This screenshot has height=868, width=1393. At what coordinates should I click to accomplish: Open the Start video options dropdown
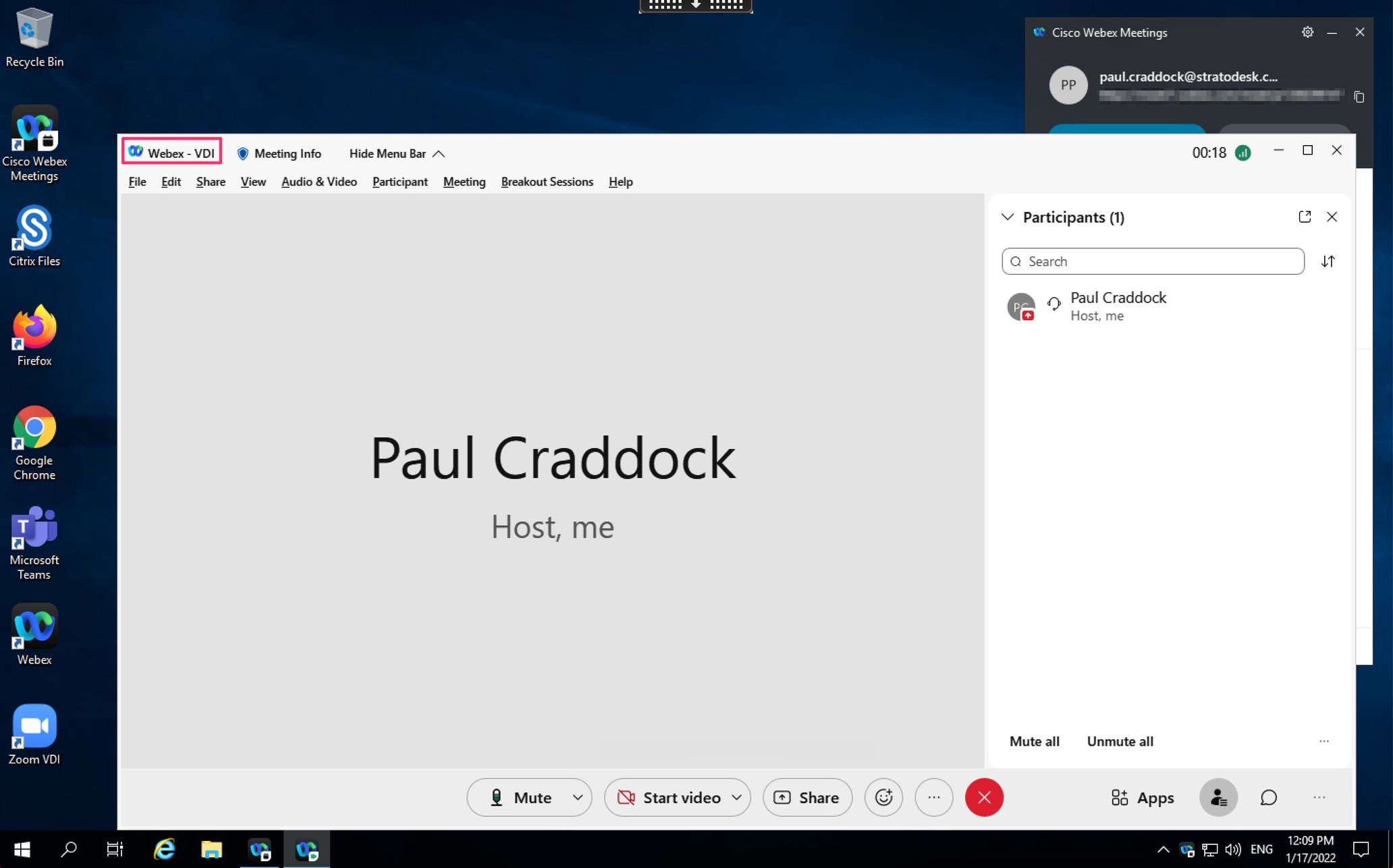(736, 797)
